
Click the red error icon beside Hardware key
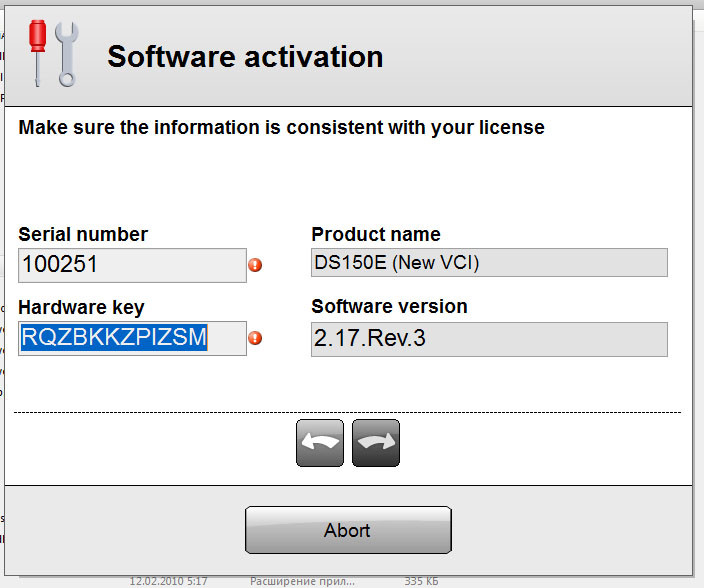click(255, 339)
